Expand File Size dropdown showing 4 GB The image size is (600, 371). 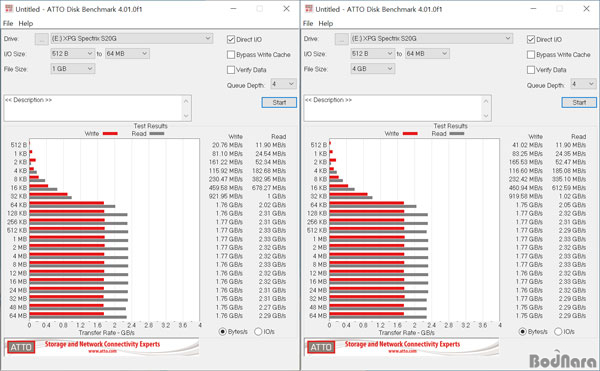pos(373,69)
